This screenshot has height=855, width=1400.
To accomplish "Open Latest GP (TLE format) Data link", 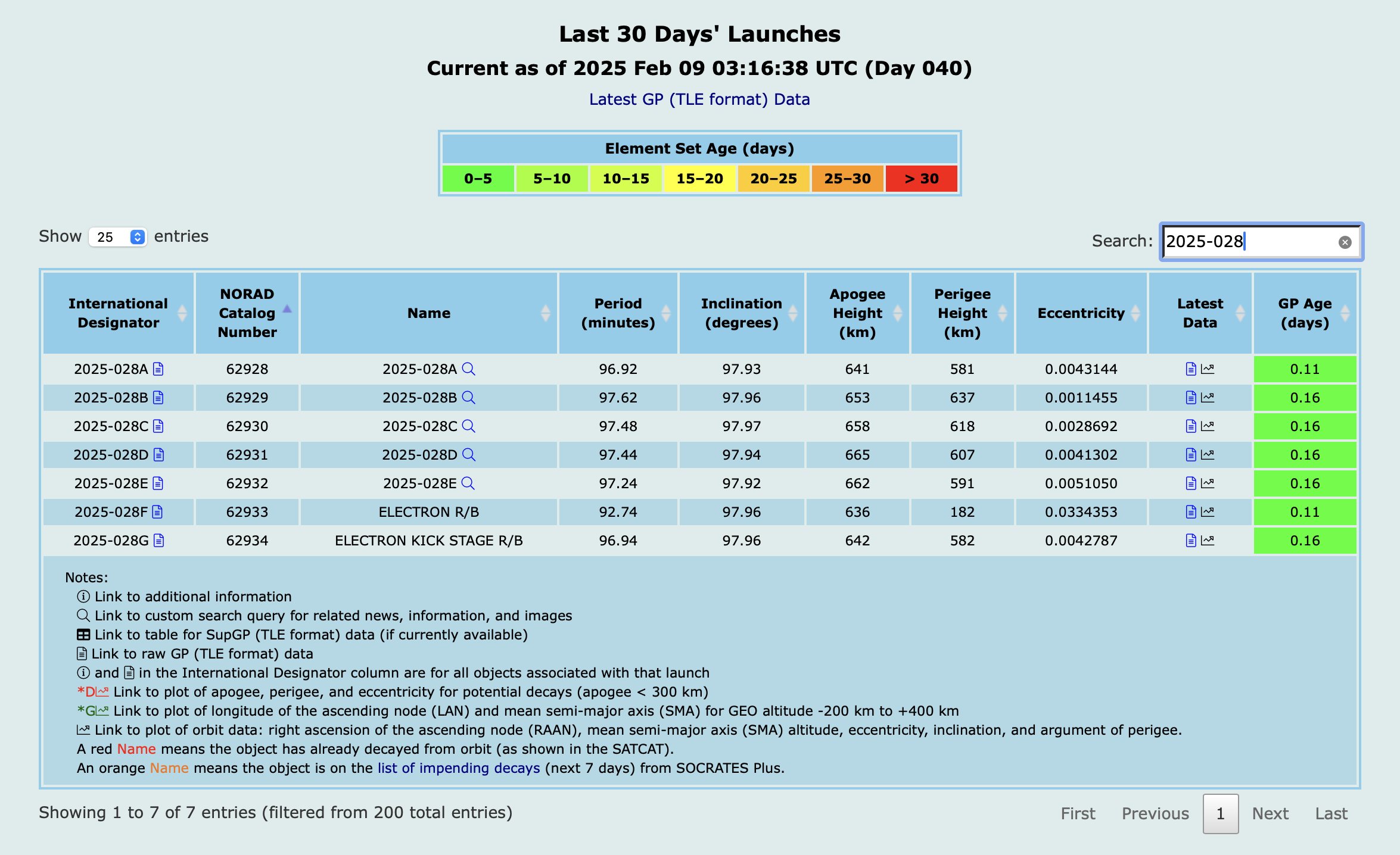I will click(x=699, y=99).
